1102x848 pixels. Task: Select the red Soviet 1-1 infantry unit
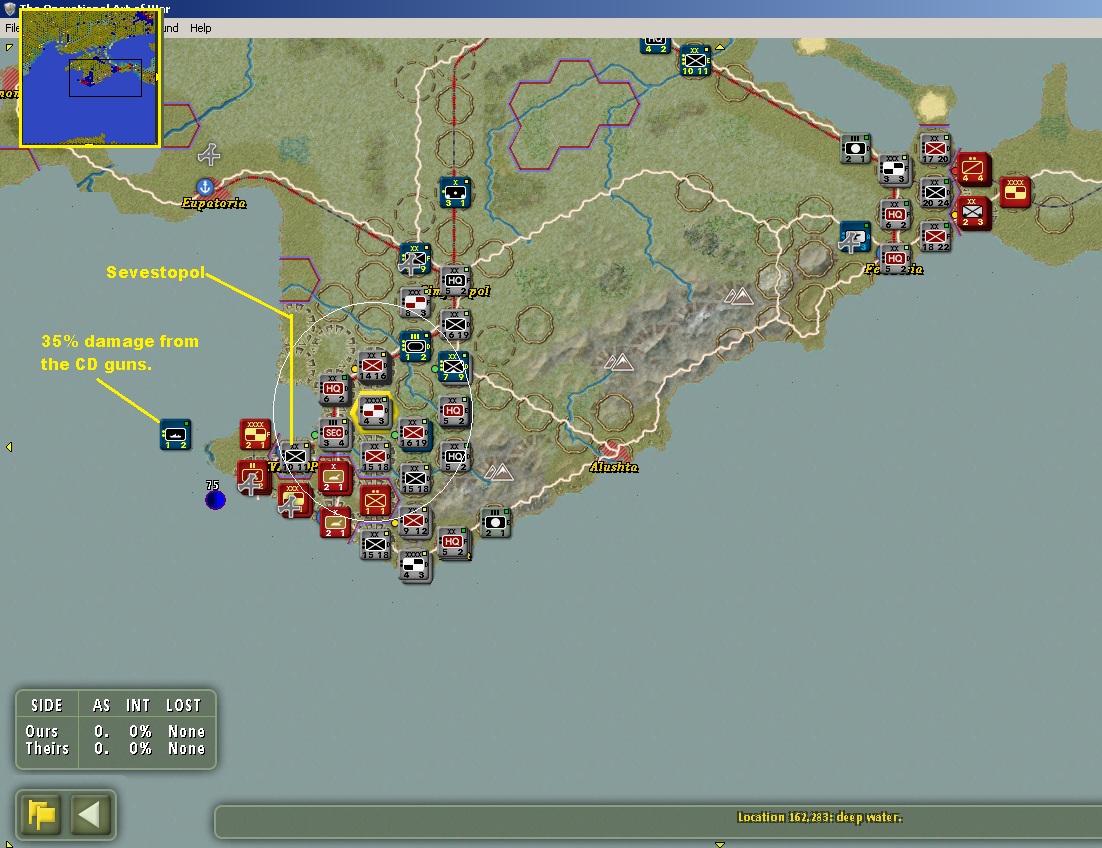tap(375, 501)
